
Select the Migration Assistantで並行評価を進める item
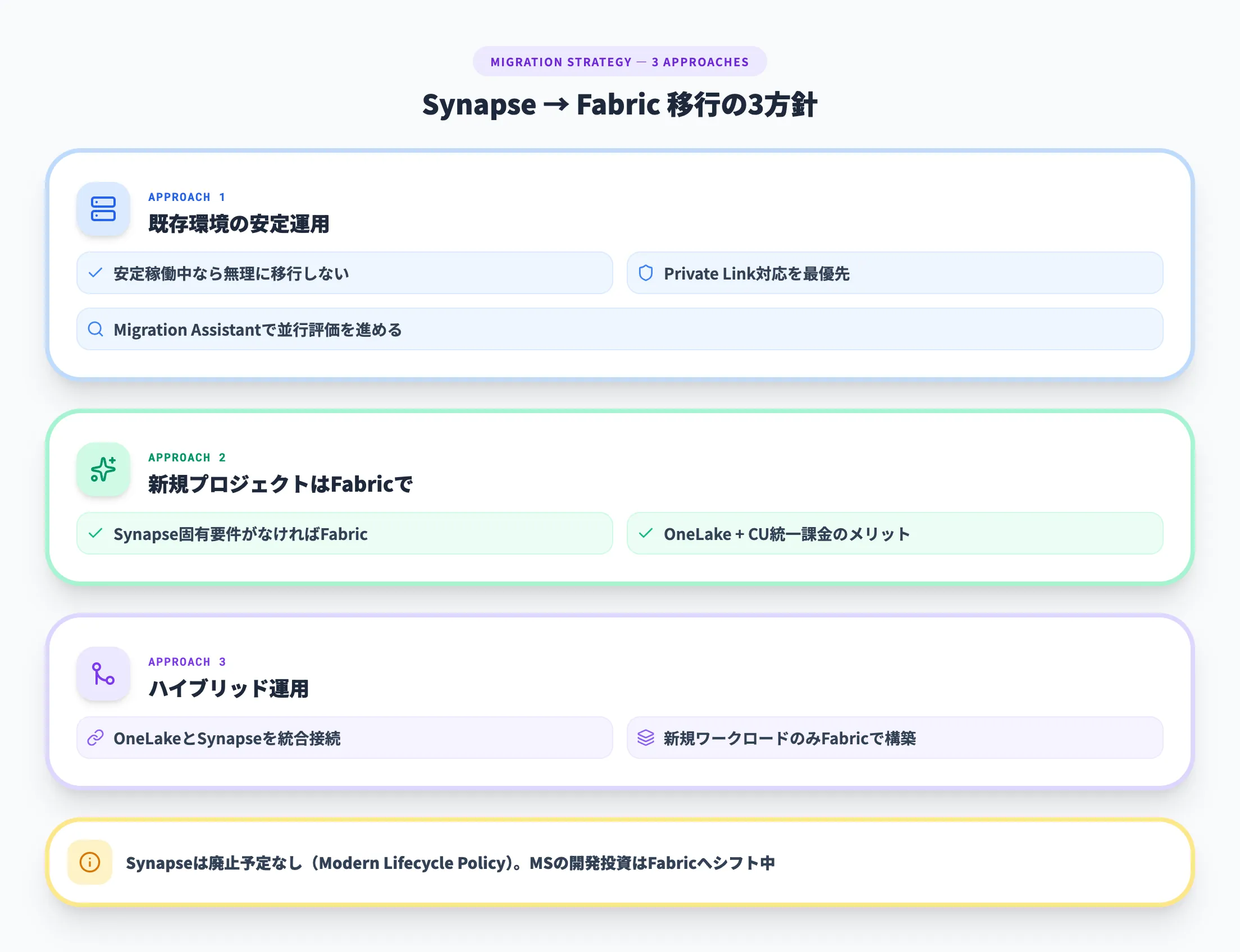(619, 329)
